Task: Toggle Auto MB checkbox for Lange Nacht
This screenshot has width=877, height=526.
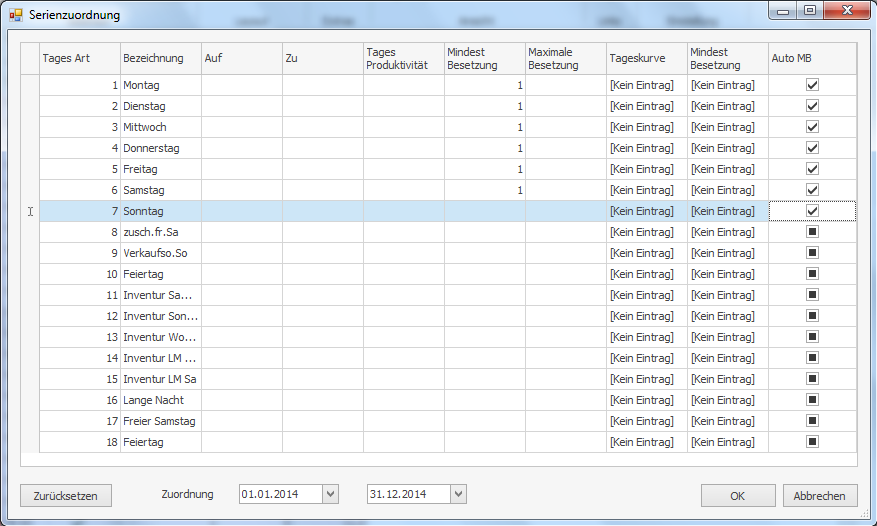Action: (812, 400)
